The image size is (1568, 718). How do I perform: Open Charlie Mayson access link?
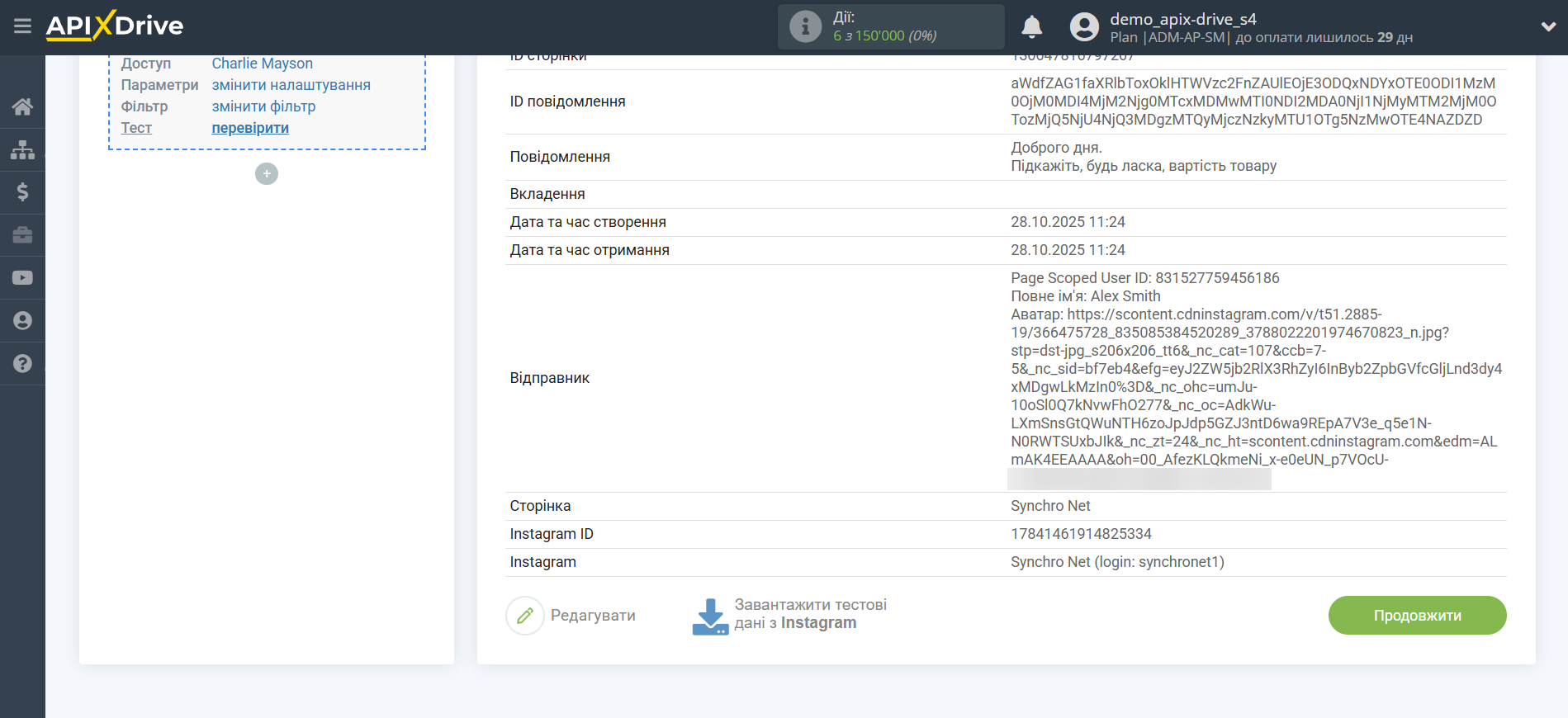[x=262, y=64]
